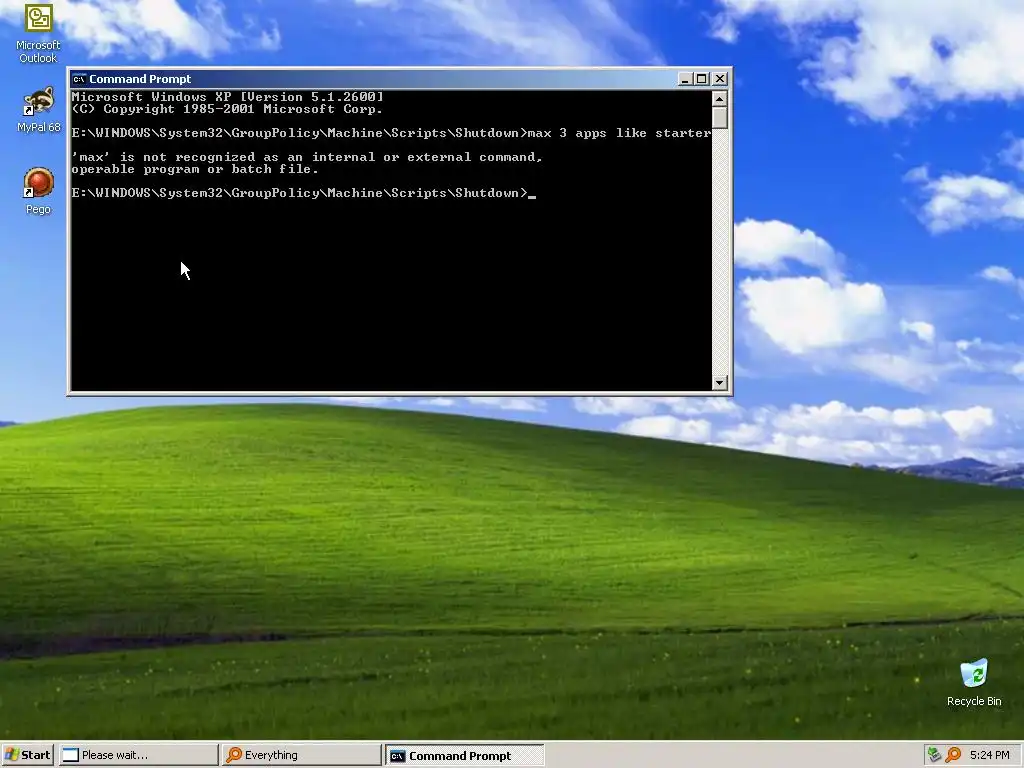The width and height of the screenshot is (1024, 768).
Task: Click the Safely Remove Hardware tray icon
Action: (x=934, y=755)
